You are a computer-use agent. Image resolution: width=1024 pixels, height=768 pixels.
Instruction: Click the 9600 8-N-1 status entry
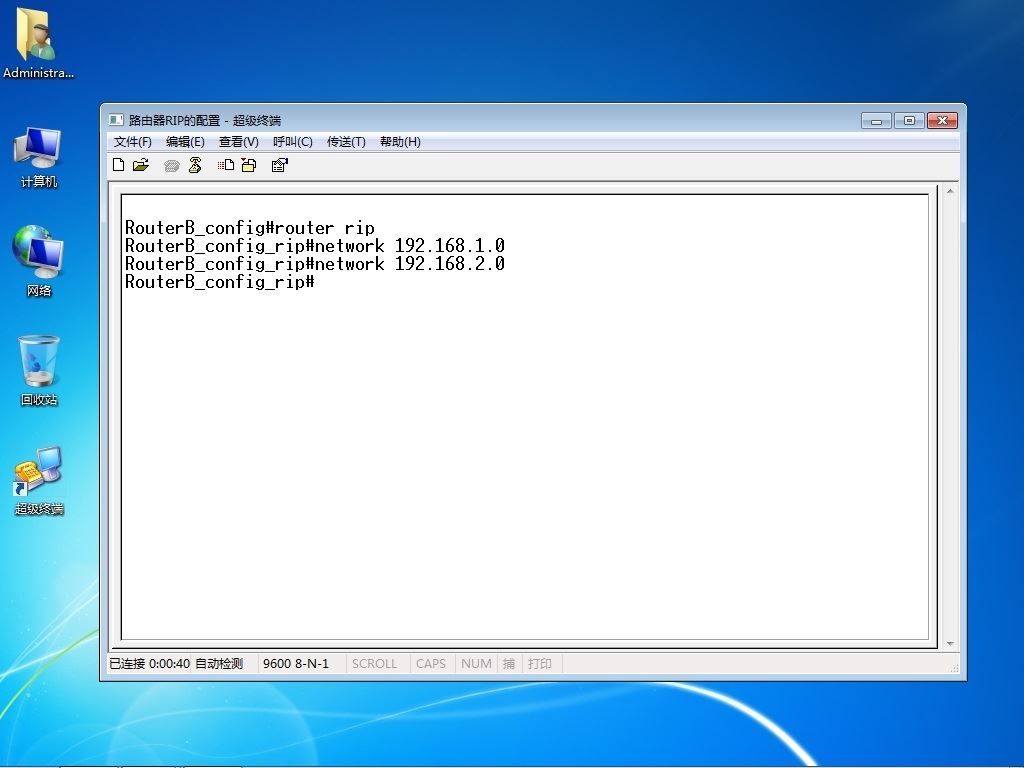tap(296, 664)
